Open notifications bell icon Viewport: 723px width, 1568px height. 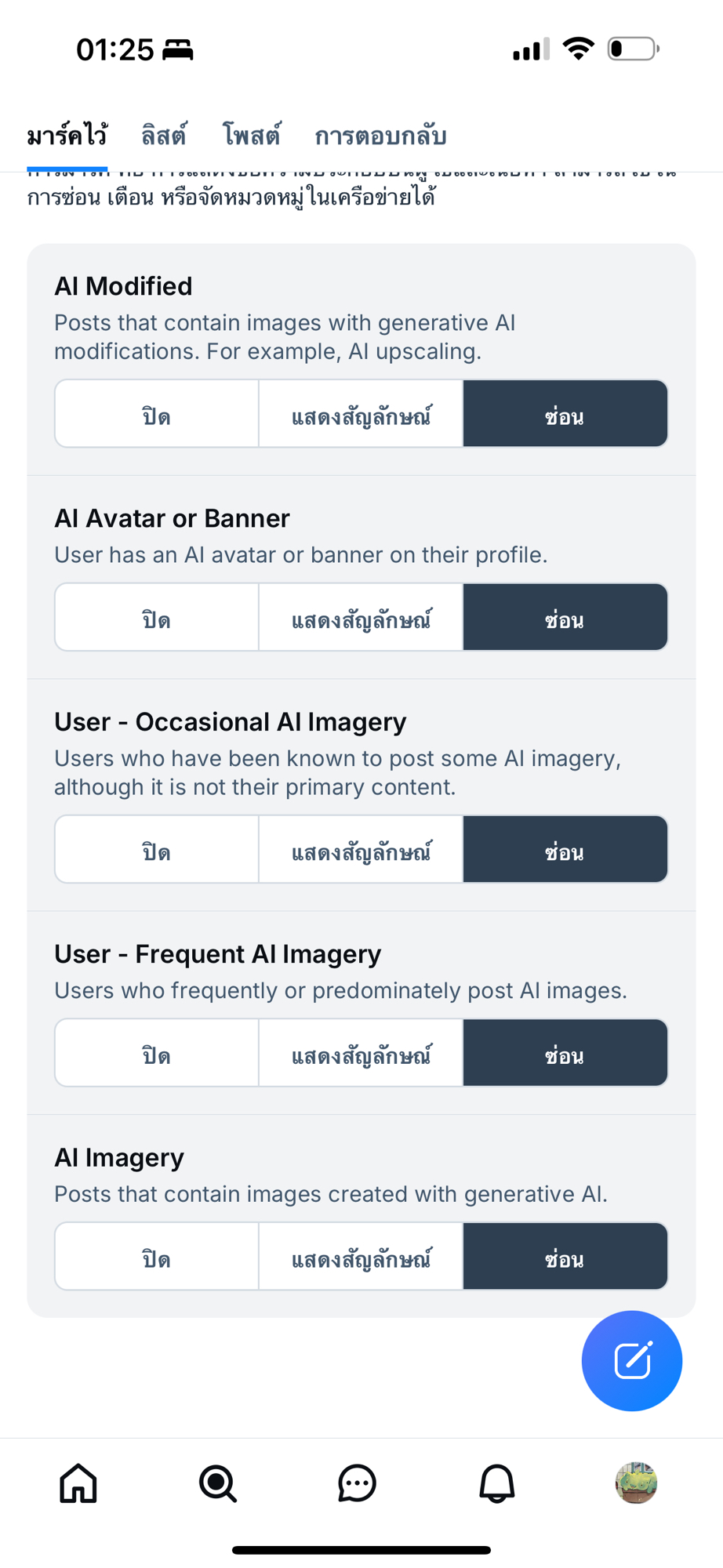coord(496,1483)
